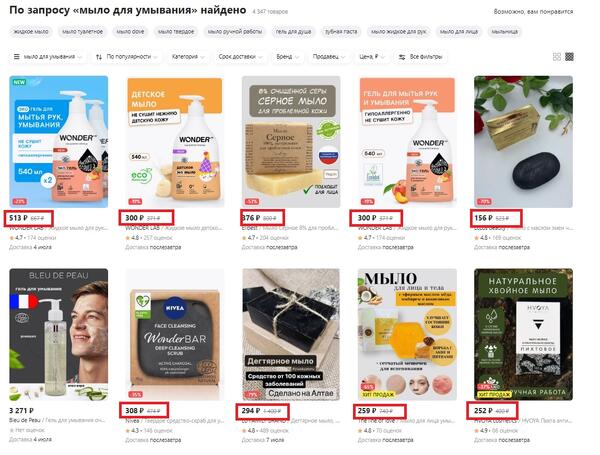
Task: Open the Nivea WonderBar product image
Action: click(175, 334)
